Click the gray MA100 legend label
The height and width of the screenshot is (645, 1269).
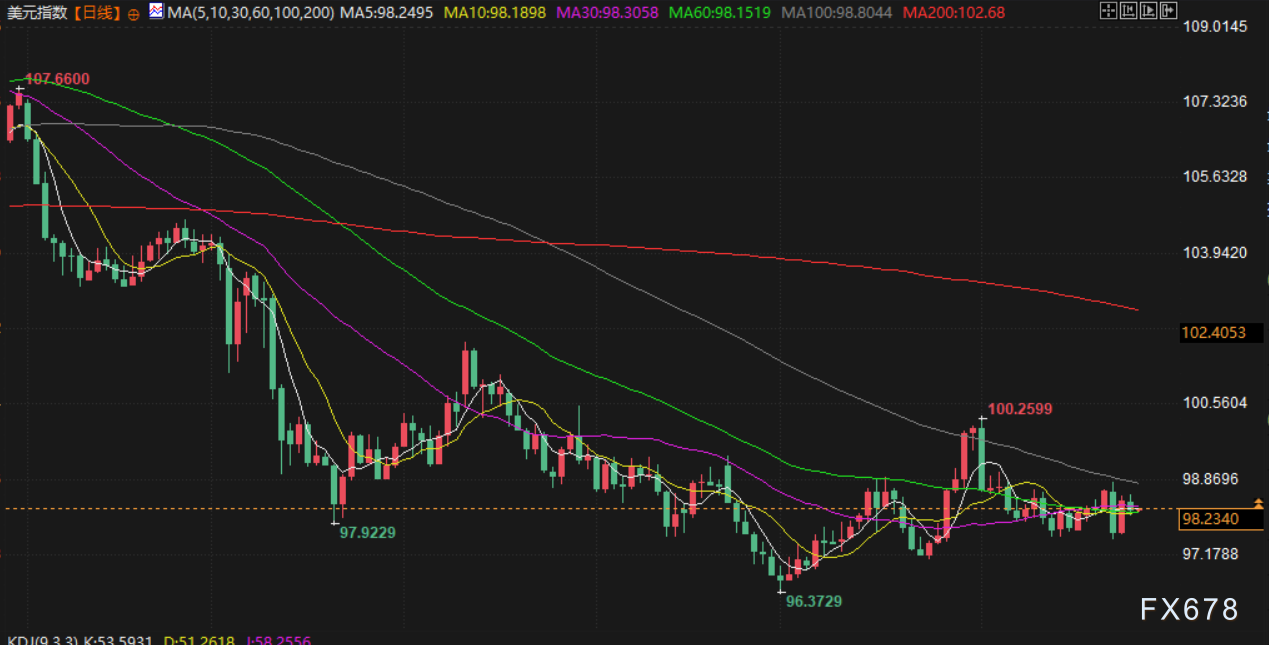[837, 13]
